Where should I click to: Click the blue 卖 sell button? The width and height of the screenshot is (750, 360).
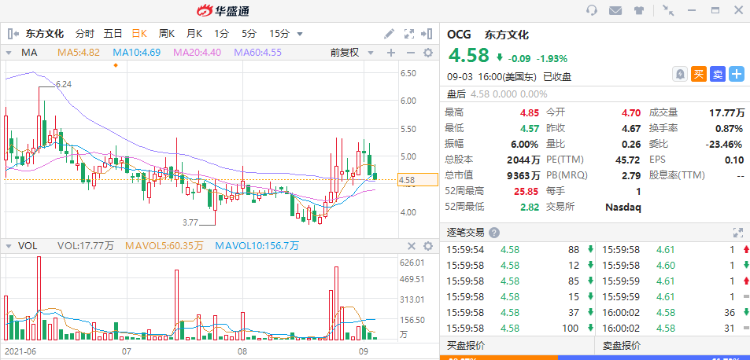click(x=718, y=74)
